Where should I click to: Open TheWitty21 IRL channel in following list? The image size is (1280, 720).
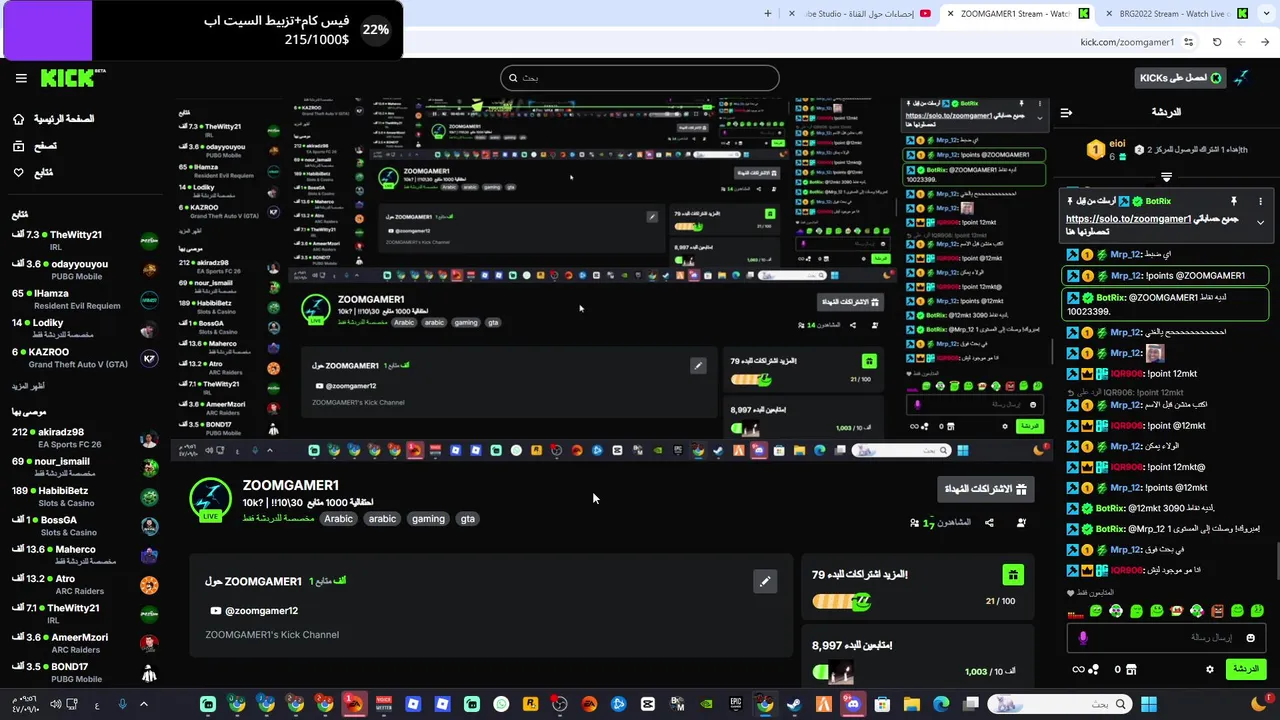(85, 241)
